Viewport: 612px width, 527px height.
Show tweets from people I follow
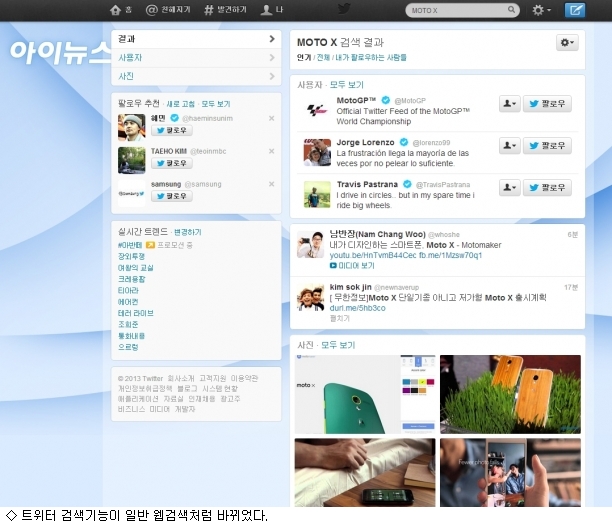coord(371,57)
